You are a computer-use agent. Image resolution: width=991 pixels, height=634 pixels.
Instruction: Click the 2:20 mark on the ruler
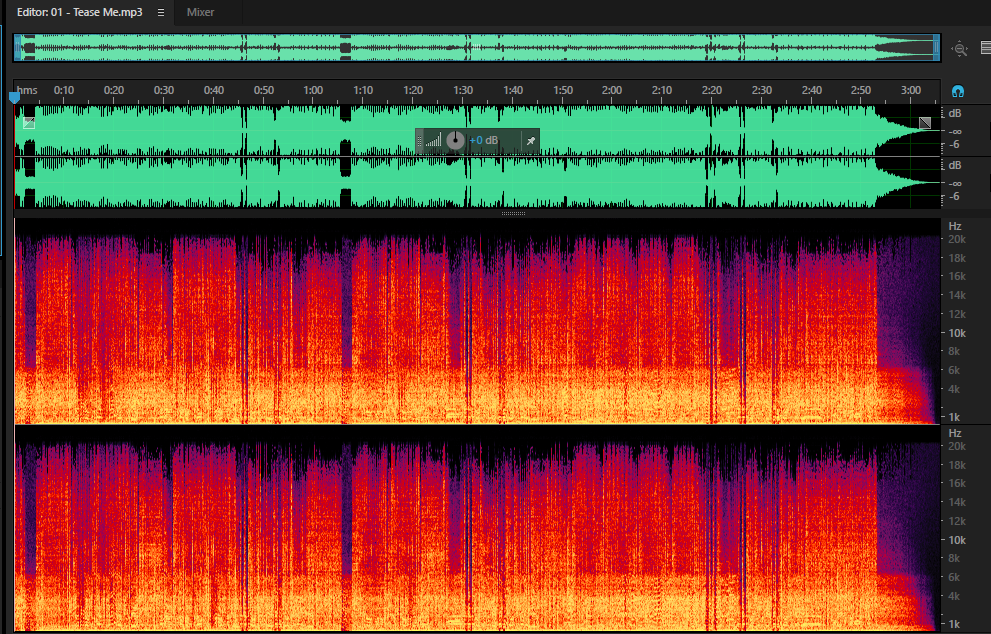[x=712, y=90]
